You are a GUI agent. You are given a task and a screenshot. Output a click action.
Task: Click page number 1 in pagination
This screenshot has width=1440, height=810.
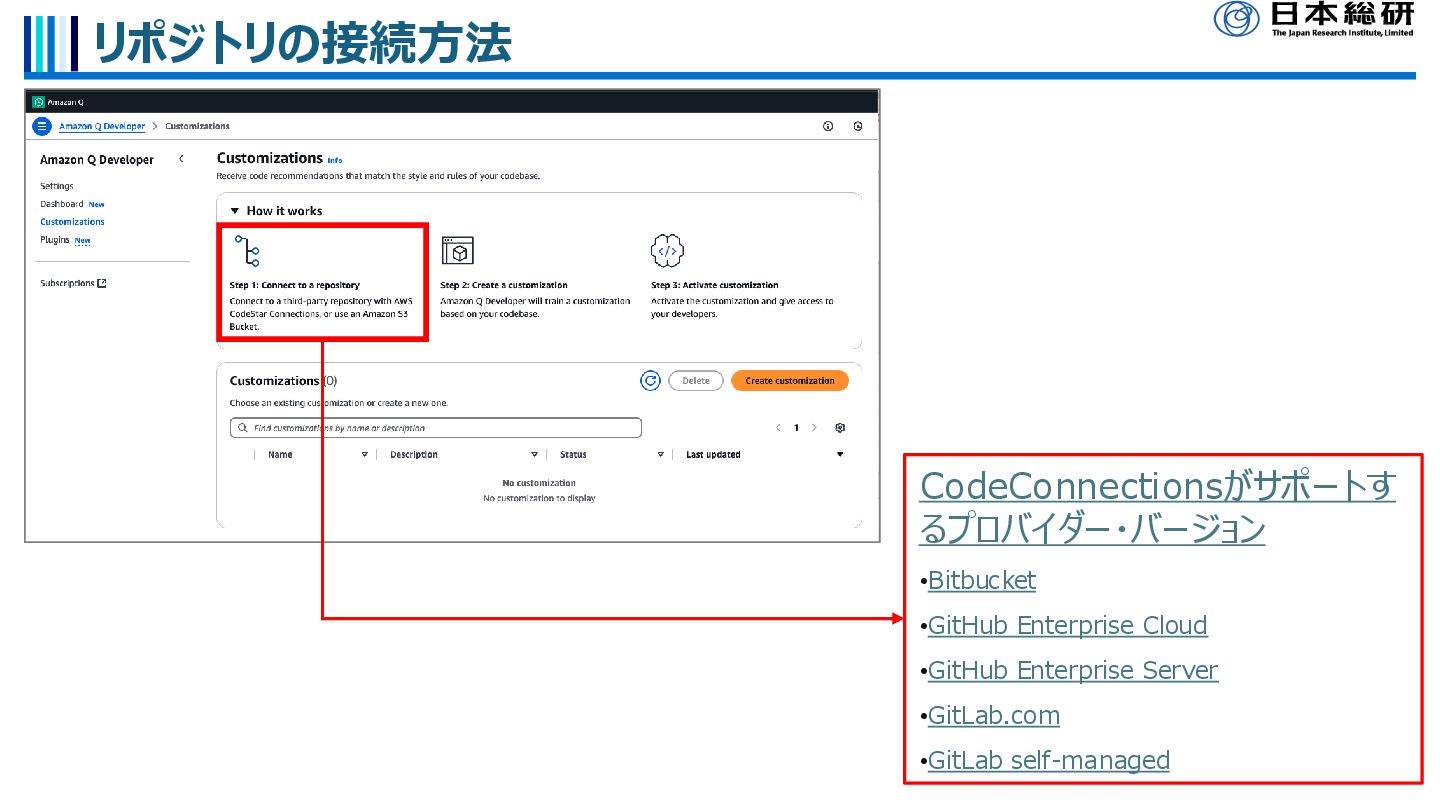[796, 428]
